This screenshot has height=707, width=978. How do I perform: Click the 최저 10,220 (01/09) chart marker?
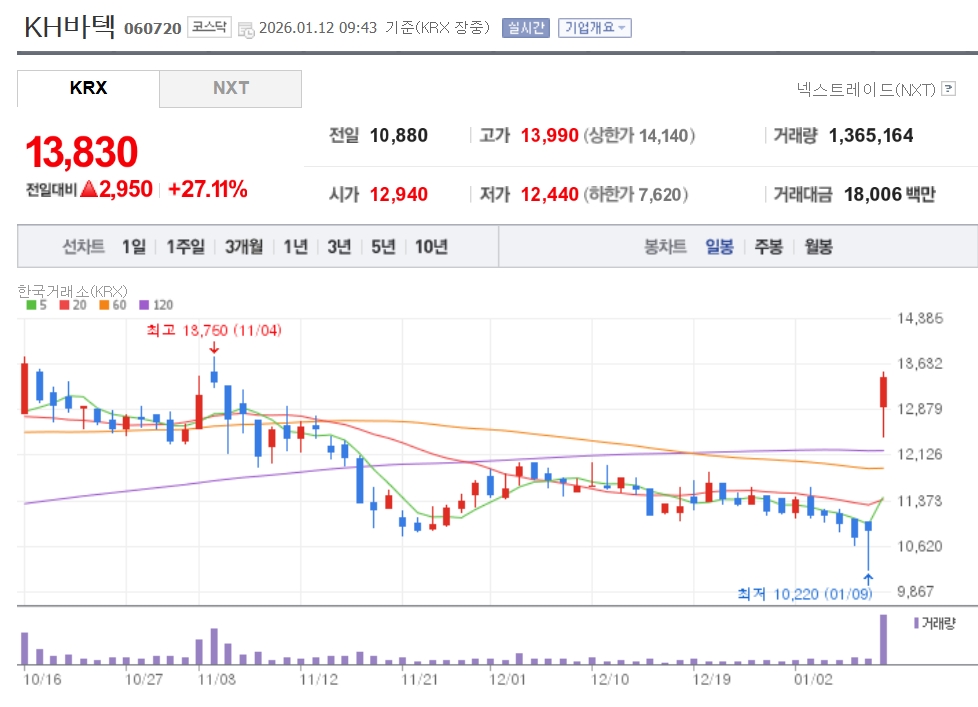click(805, 594)
